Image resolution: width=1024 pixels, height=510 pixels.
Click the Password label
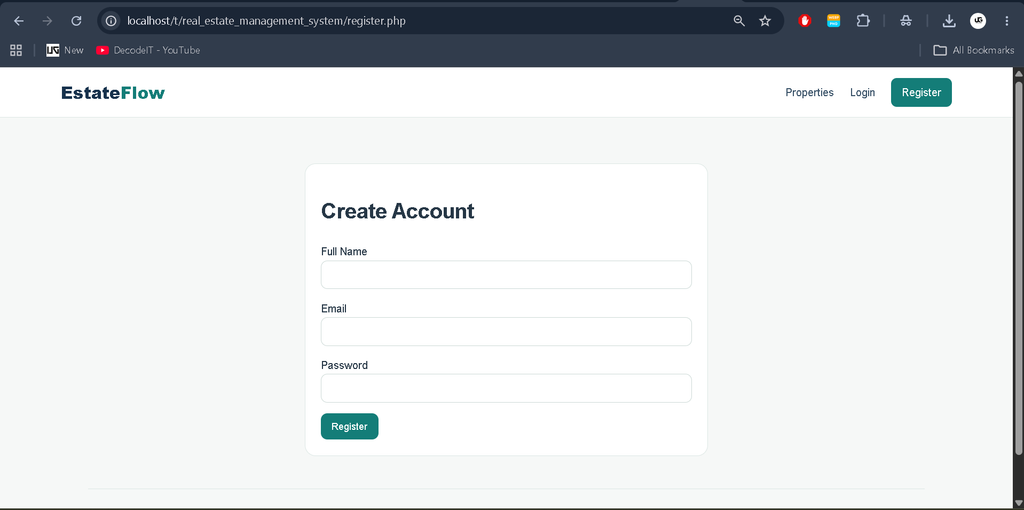point(344,365)
